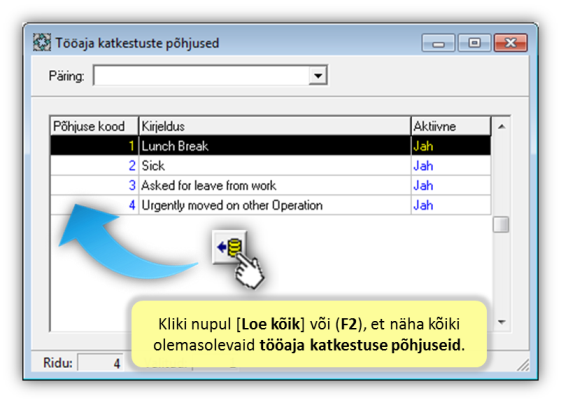Open the Päring dropdown arrow

tap(318, 76)
